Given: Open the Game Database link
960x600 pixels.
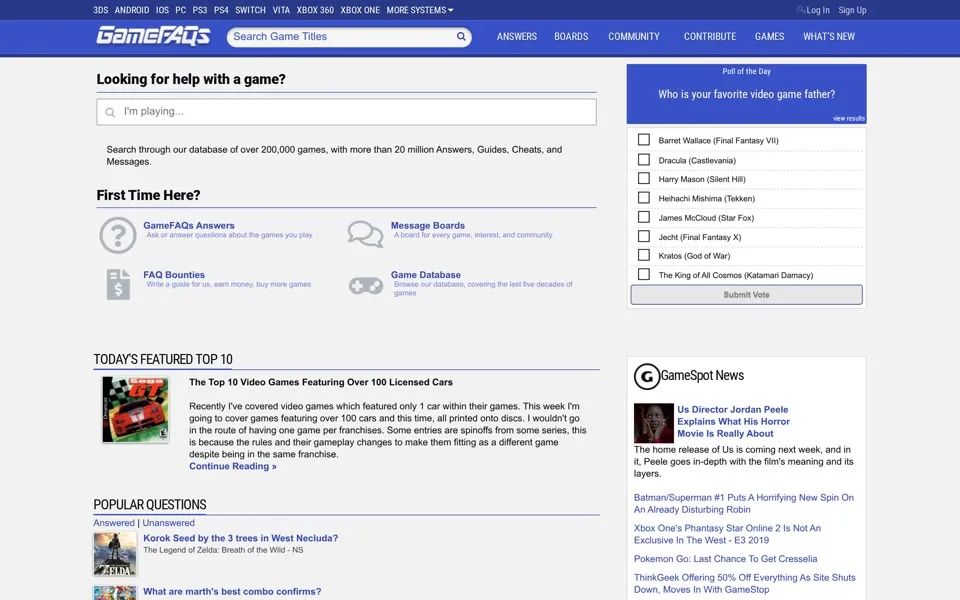Looking at the screenshot, I should (x=426, y=275).
